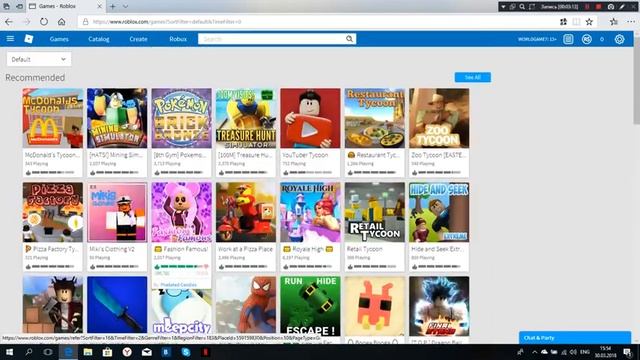Open the Zoo Tycoon game title link

[438, 155]
